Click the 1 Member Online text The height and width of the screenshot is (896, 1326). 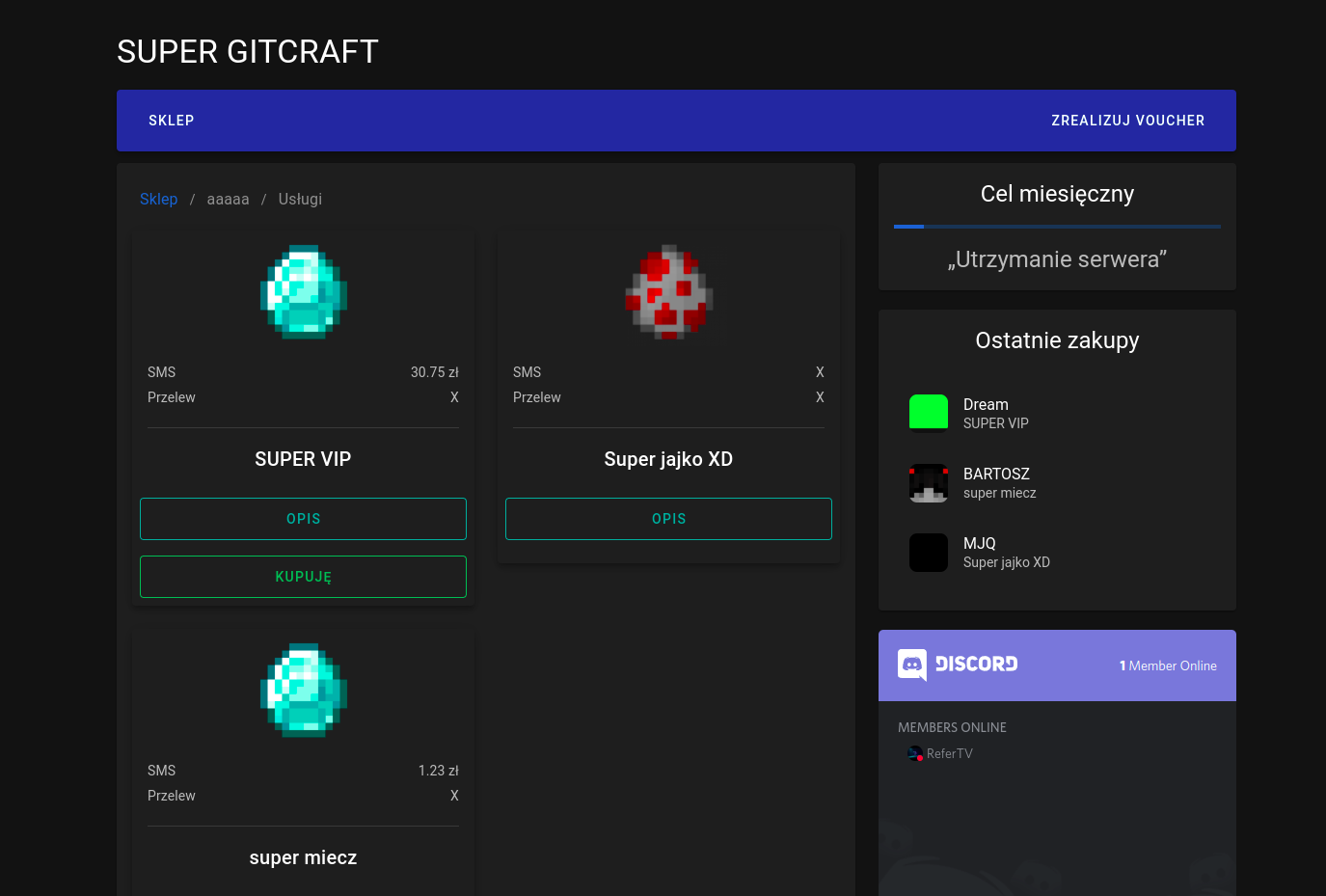[1168, 665]
